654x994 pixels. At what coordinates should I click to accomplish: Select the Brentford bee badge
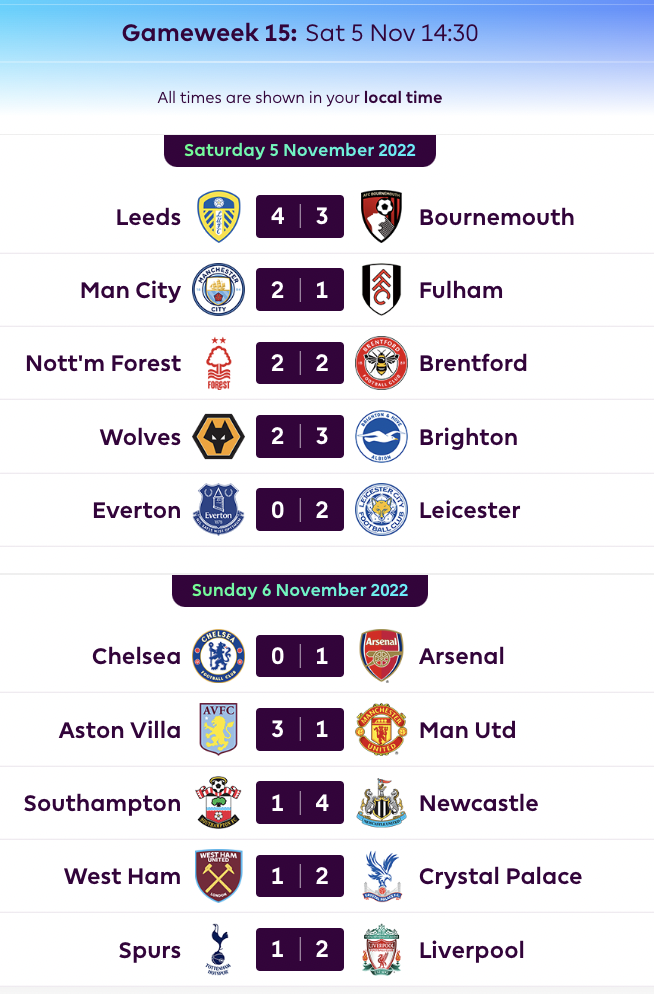pos(381,363)
